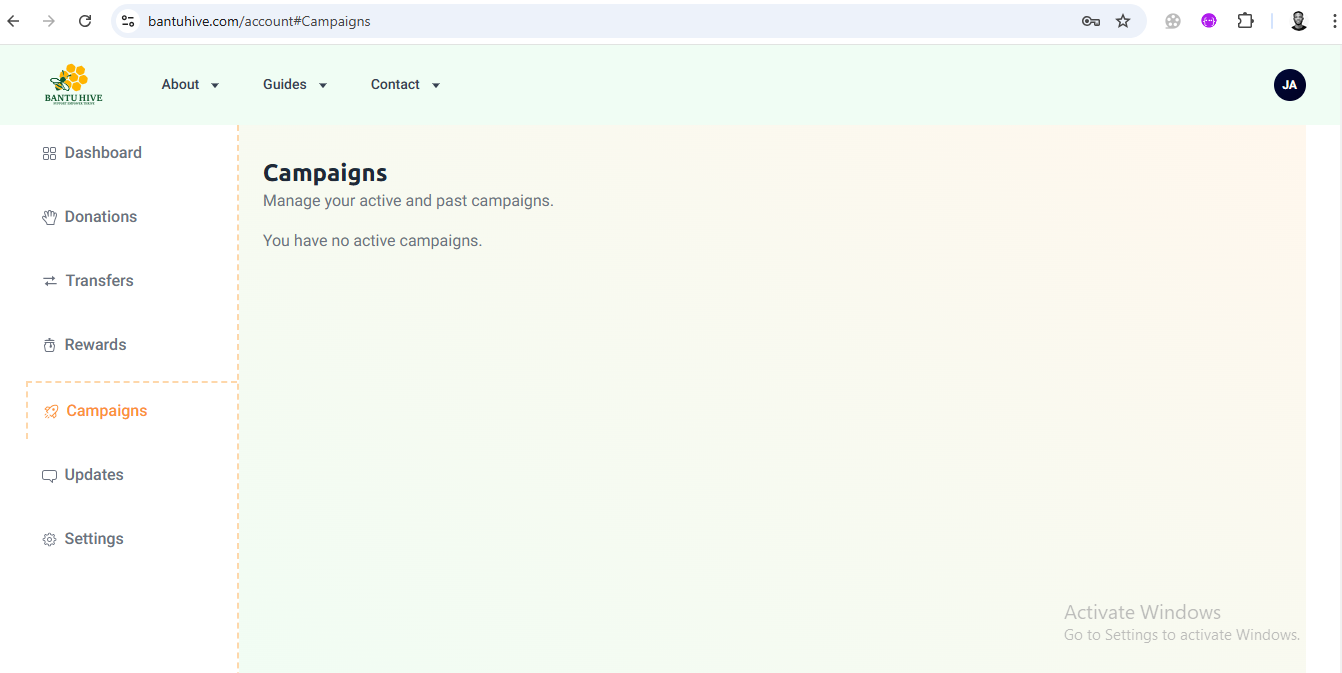Open browser Extensions puzzle icon

pos(1245,21)
